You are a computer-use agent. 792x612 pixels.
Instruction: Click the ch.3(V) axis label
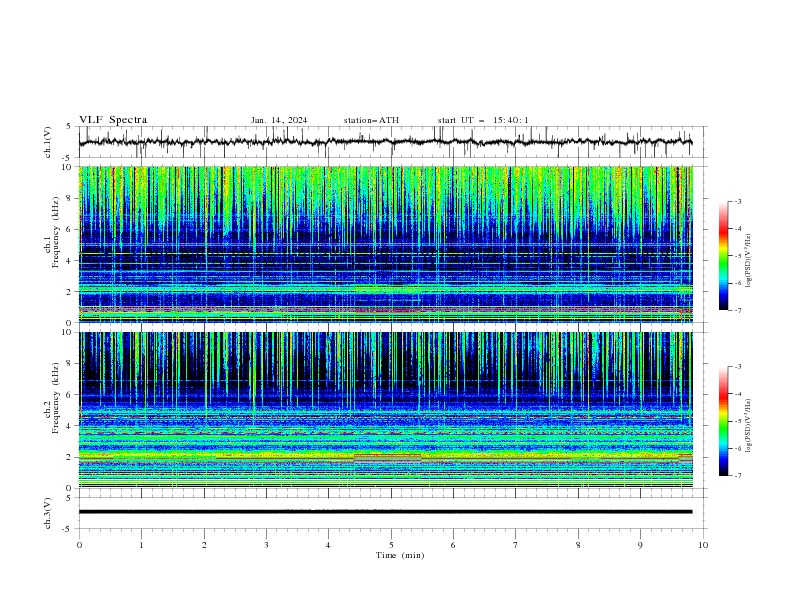tap(48, 513)
